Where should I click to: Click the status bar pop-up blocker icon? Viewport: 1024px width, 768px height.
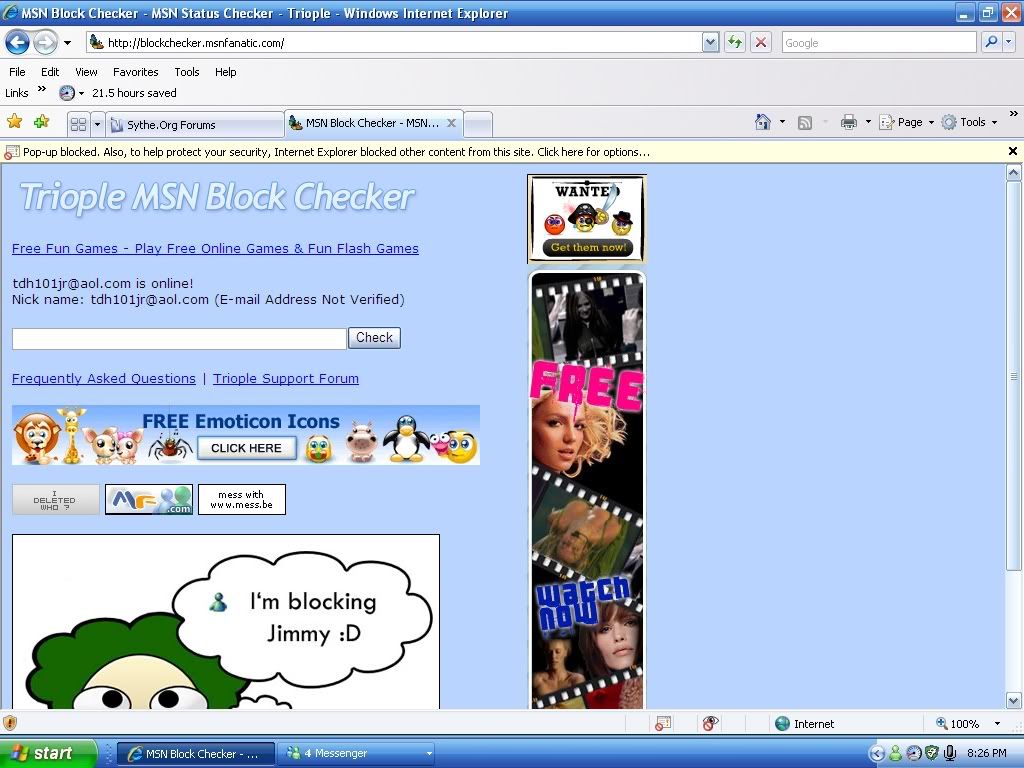662,724
